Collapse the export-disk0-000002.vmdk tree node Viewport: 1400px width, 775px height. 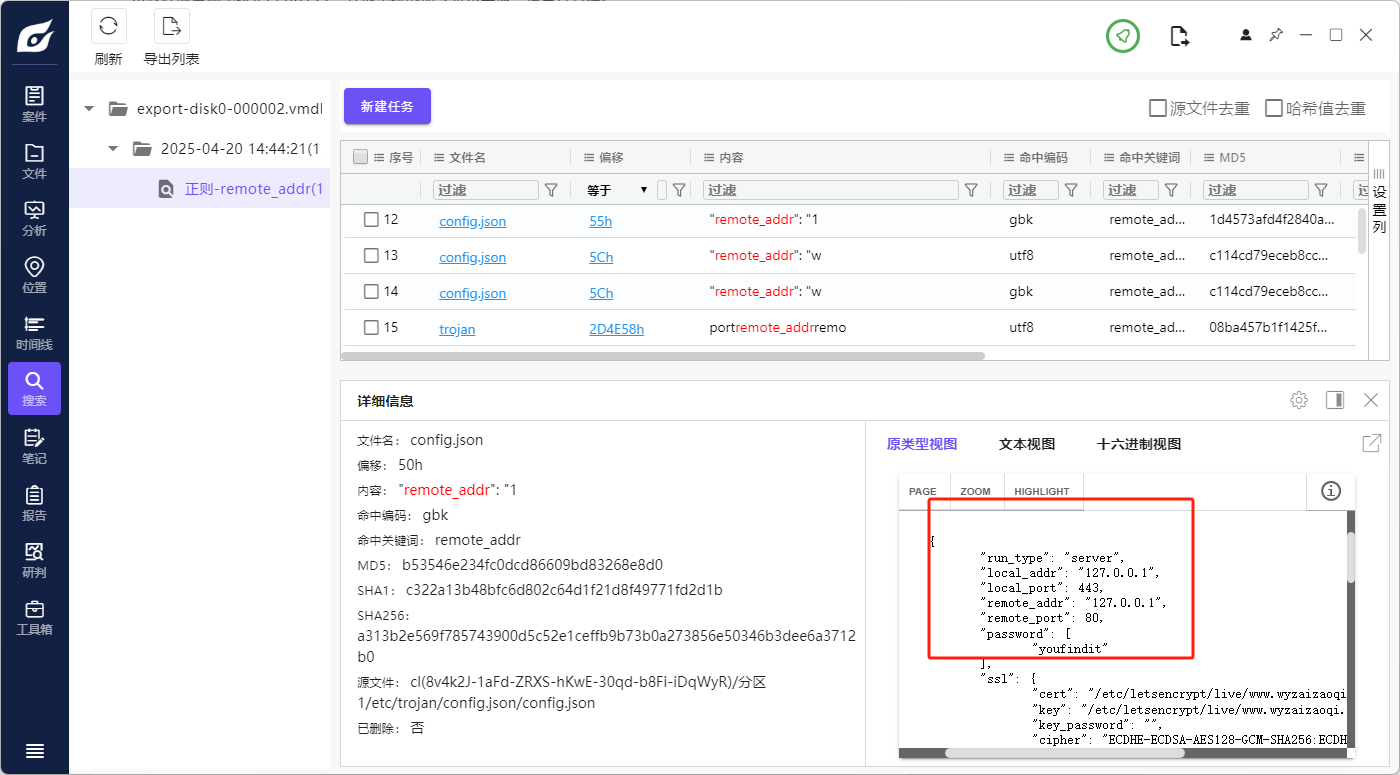pos(90,108)
